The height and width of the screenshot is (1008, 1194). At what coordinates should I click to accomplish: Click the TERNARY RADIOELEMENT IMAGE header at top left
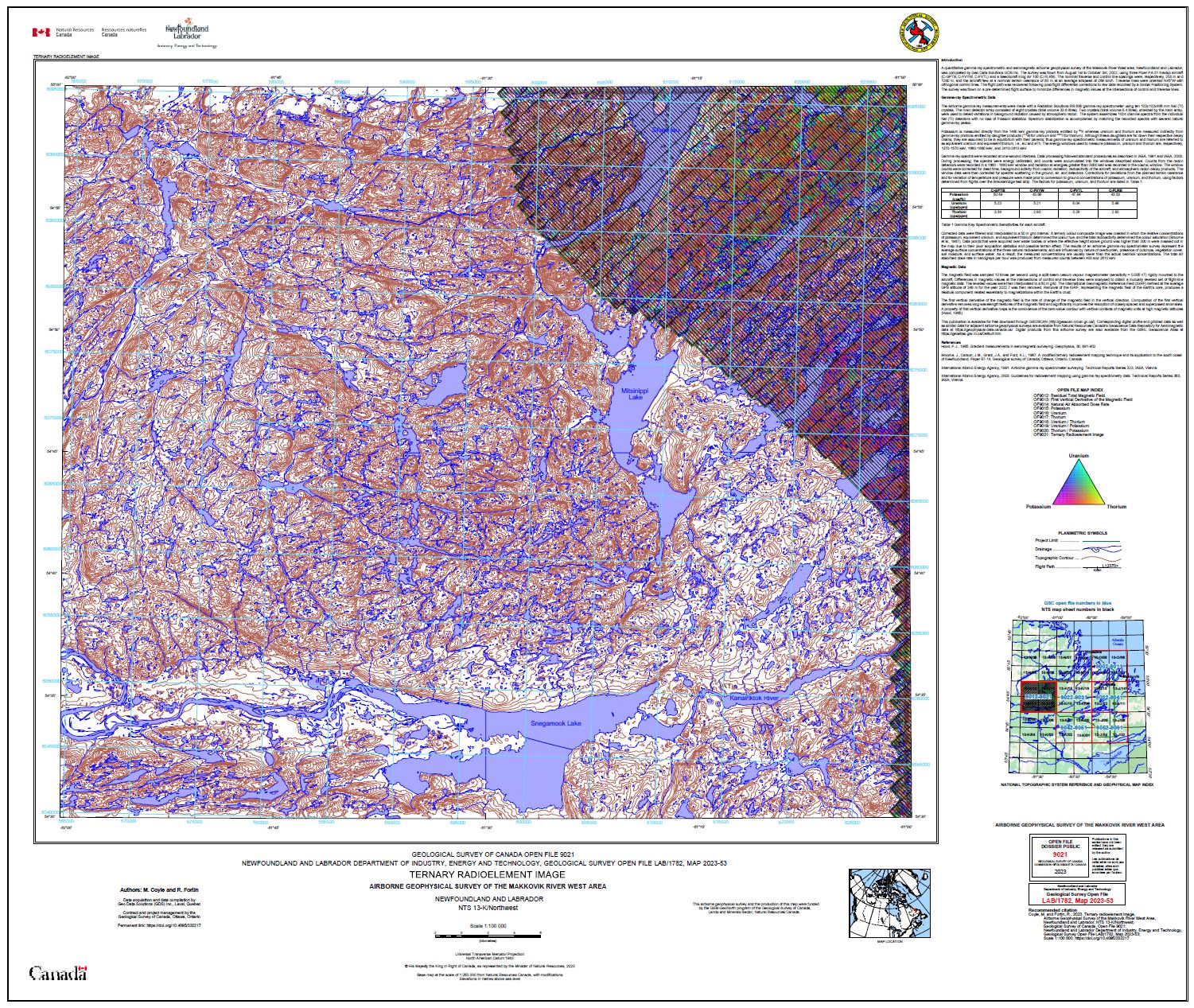click(65, 57)
